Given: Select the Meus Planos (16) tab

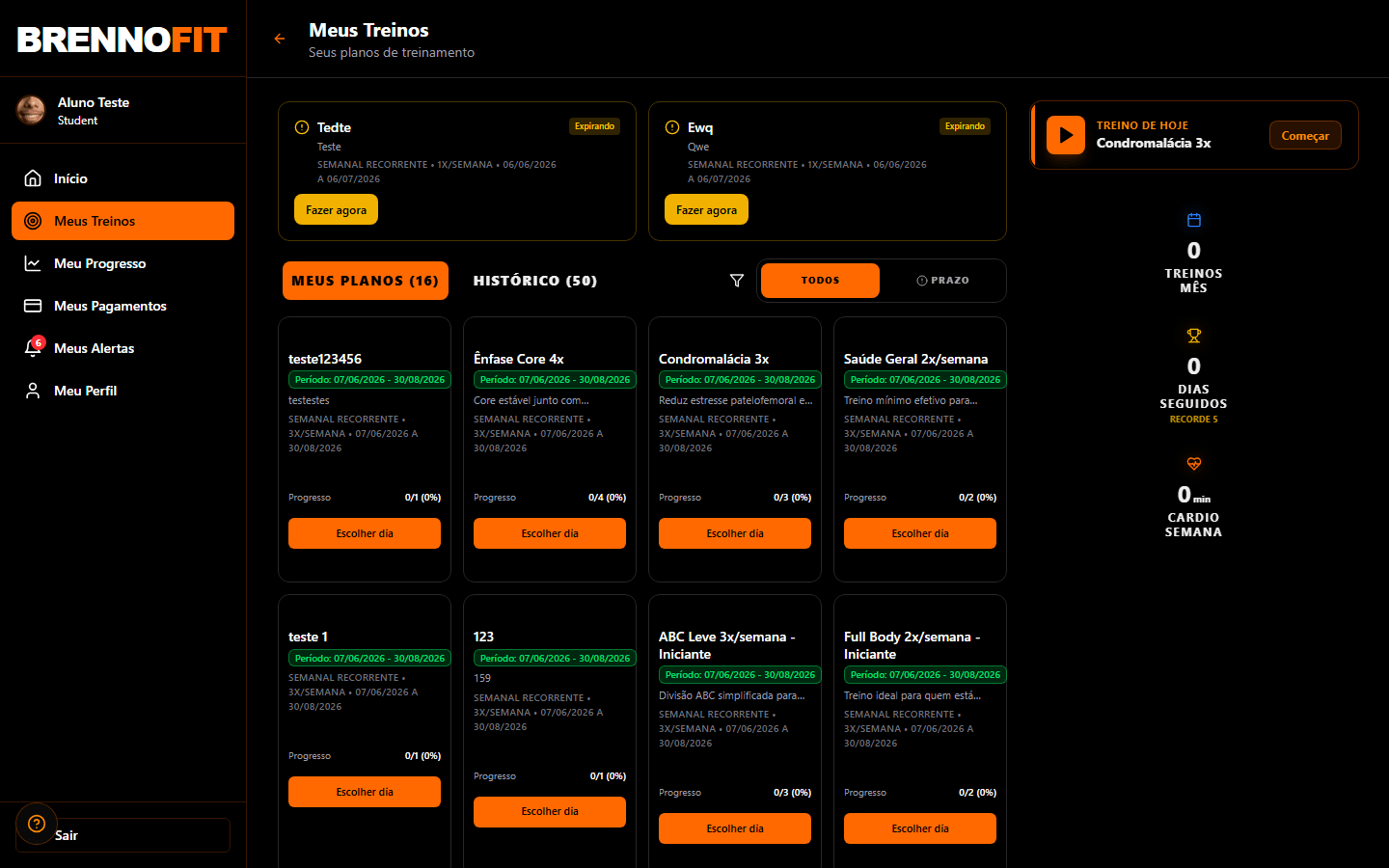Looking at the screenshot, I should (x=366, y=281).
